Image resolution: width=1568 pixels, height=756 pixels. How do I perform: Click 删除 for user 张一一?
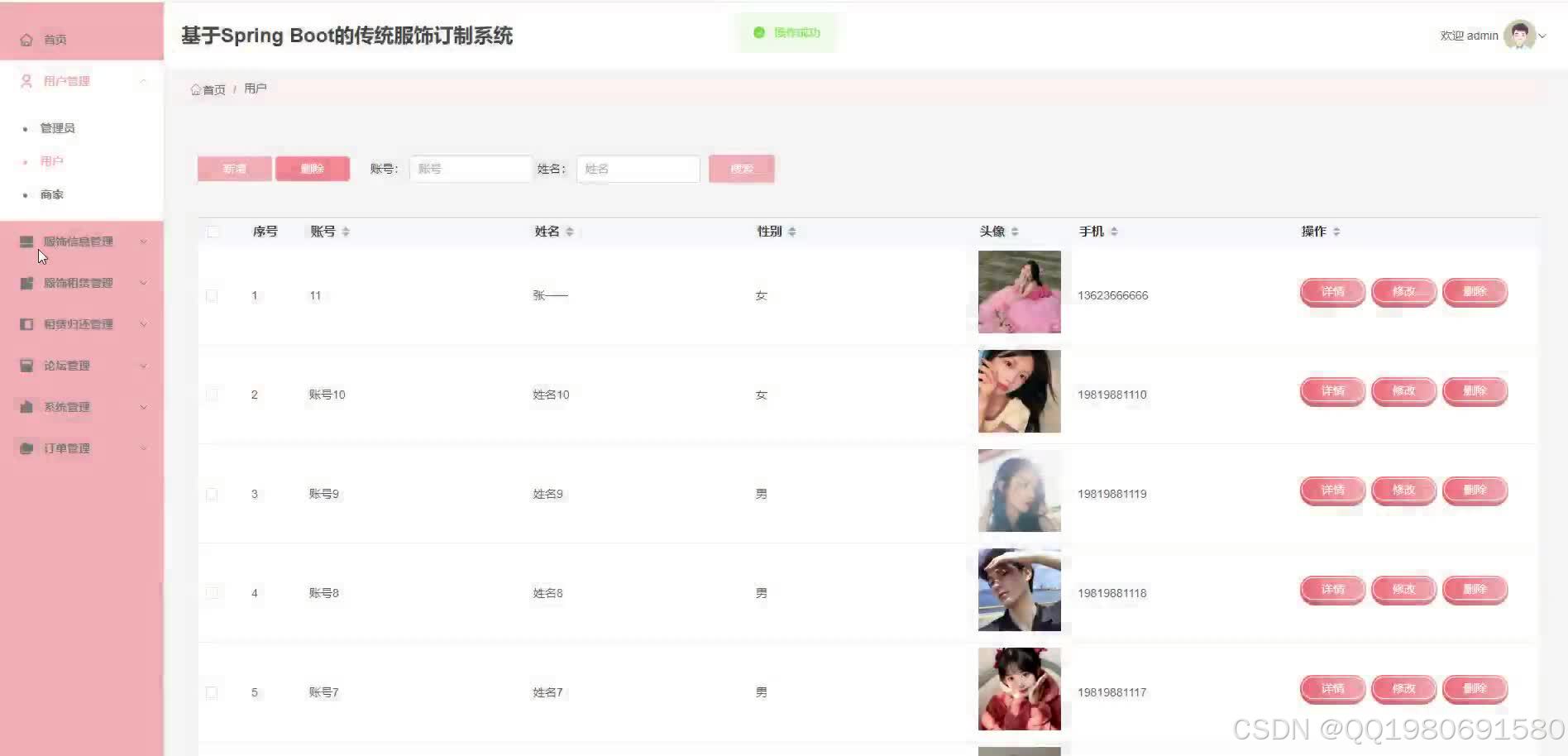(x=1475, y=292)
